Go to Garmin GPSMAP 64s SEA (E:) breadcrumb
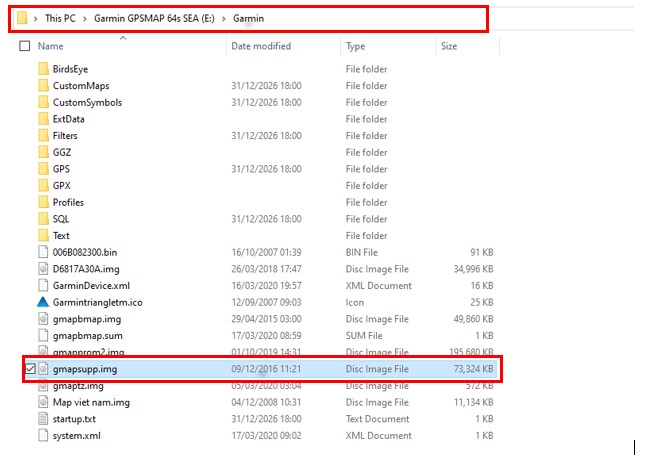Screen dimensions: 651x463 [x=154, y=18]
